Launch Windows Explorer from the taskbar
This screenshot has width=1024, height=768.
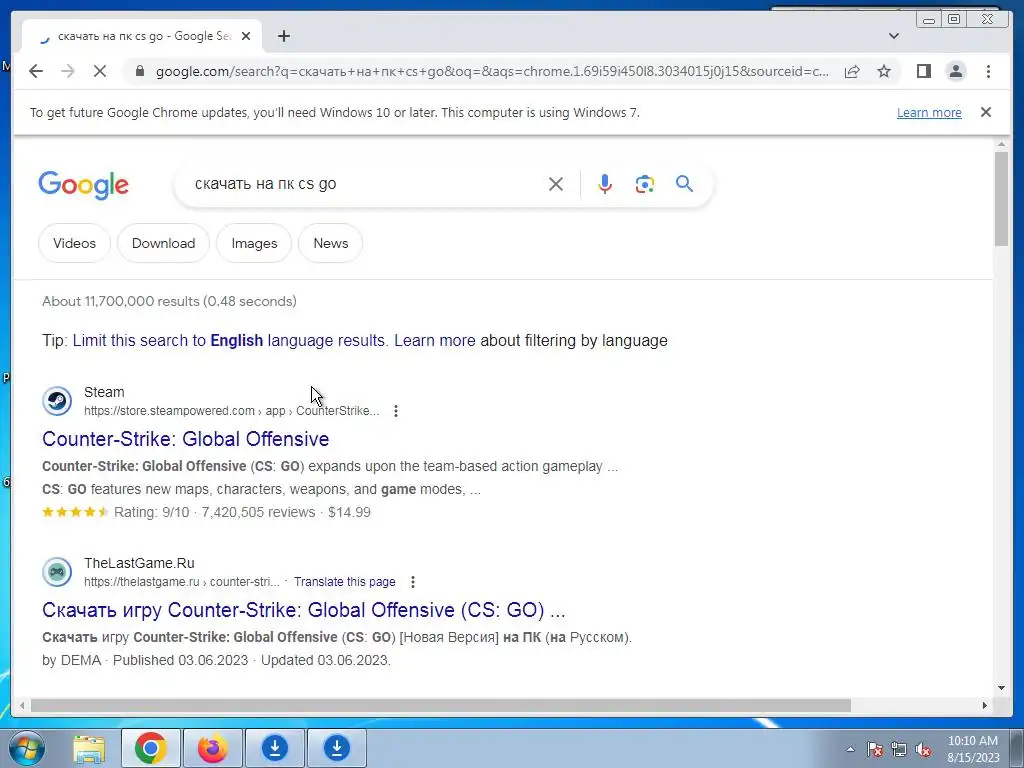89,748
